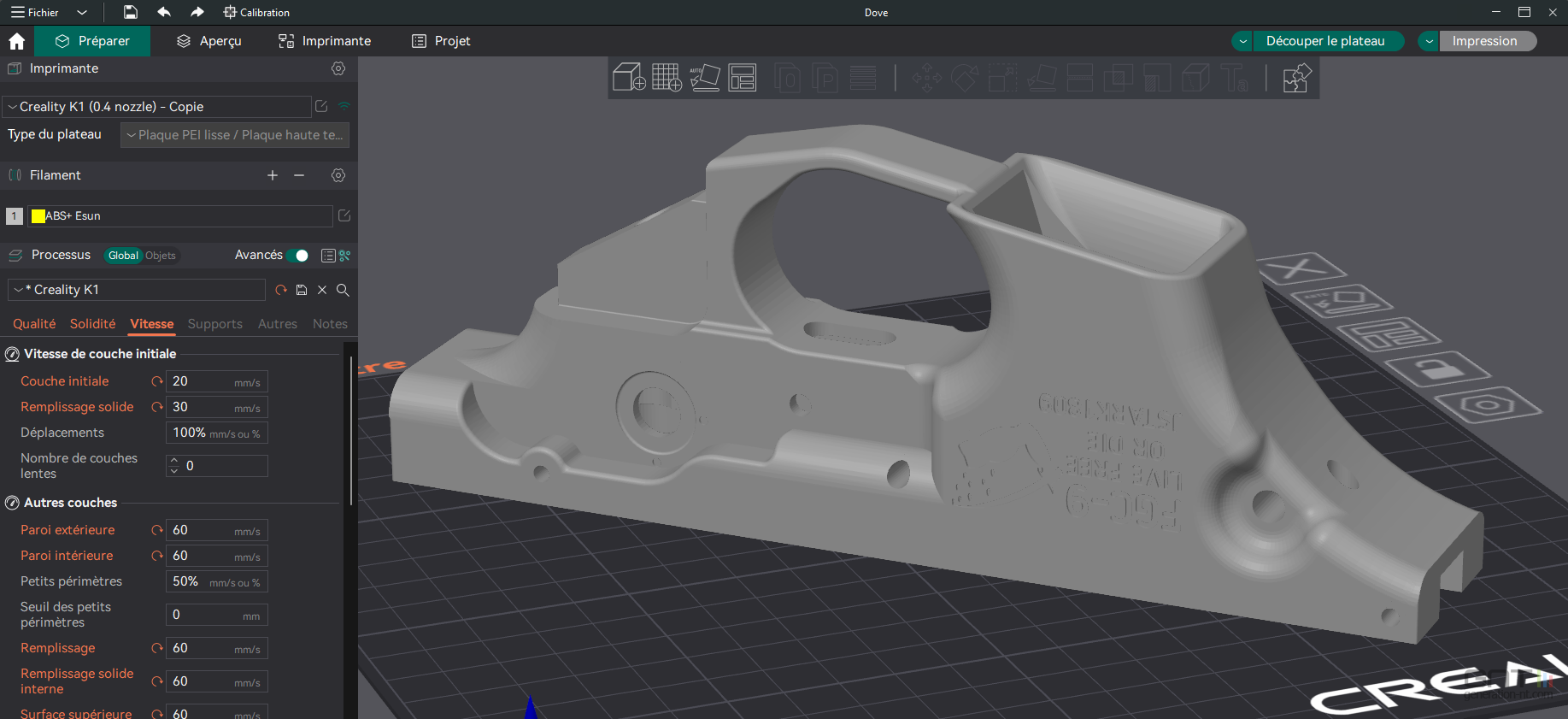1568x719 pixels.
Task: Click the Assembly view puzzle icon
Action: click(1296, 78)
